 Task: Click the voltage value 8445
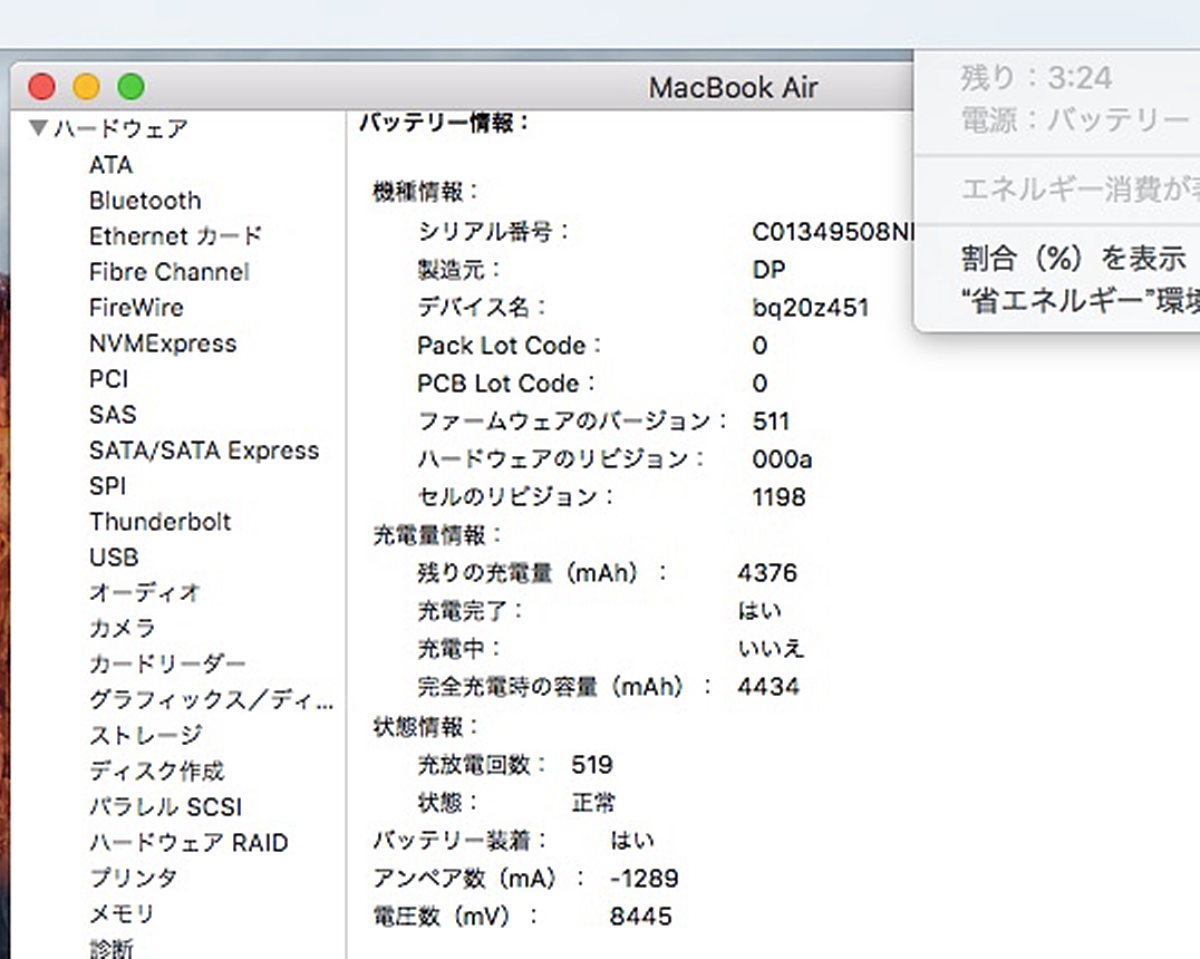(641, 916)
